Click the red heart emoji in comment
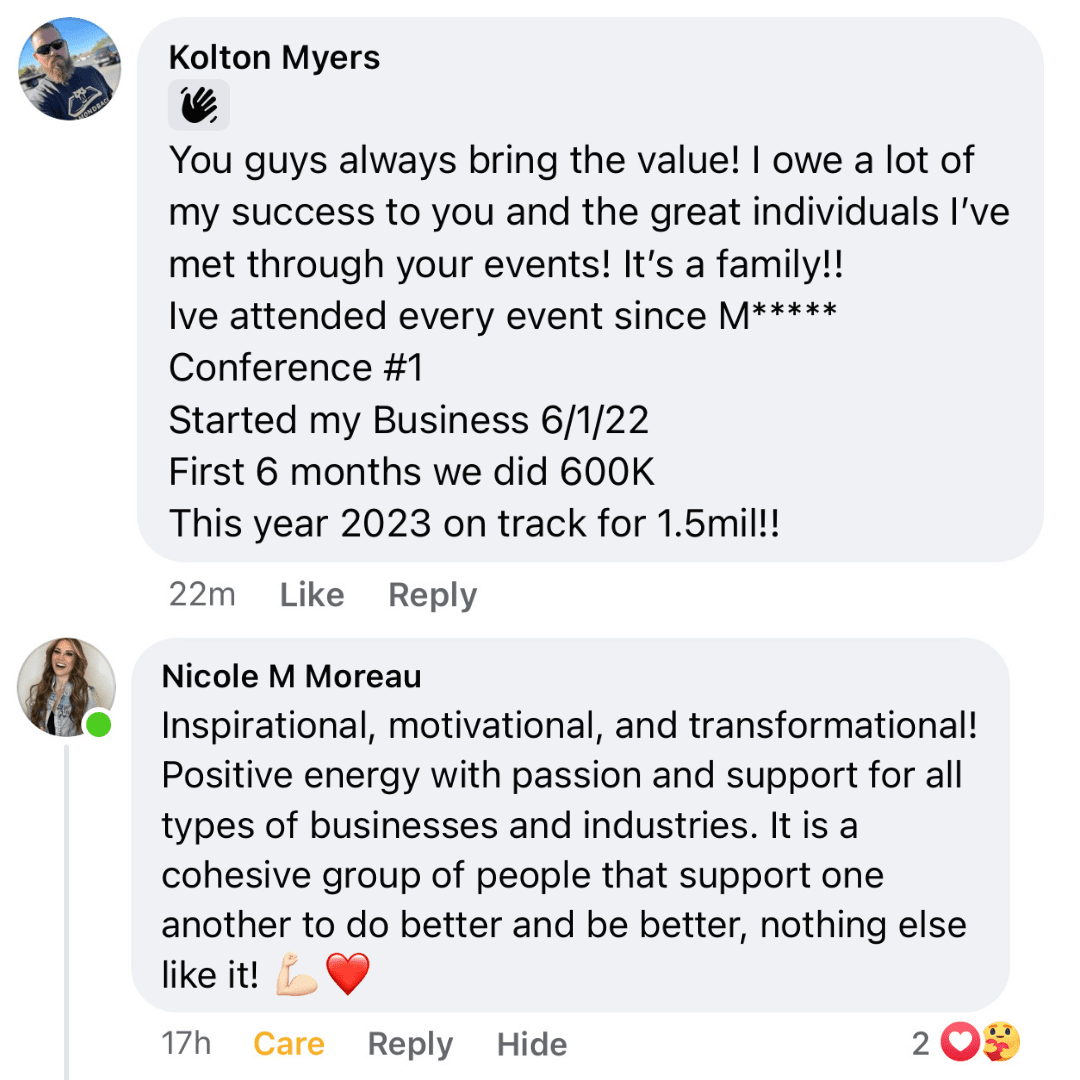This screenshot has width=1080, height=1080. click(x=348, y=974)
